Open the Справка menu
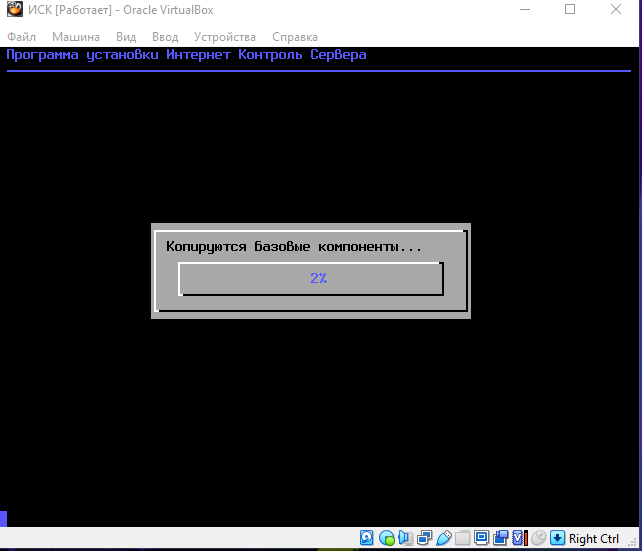 [x=295, y=37]
